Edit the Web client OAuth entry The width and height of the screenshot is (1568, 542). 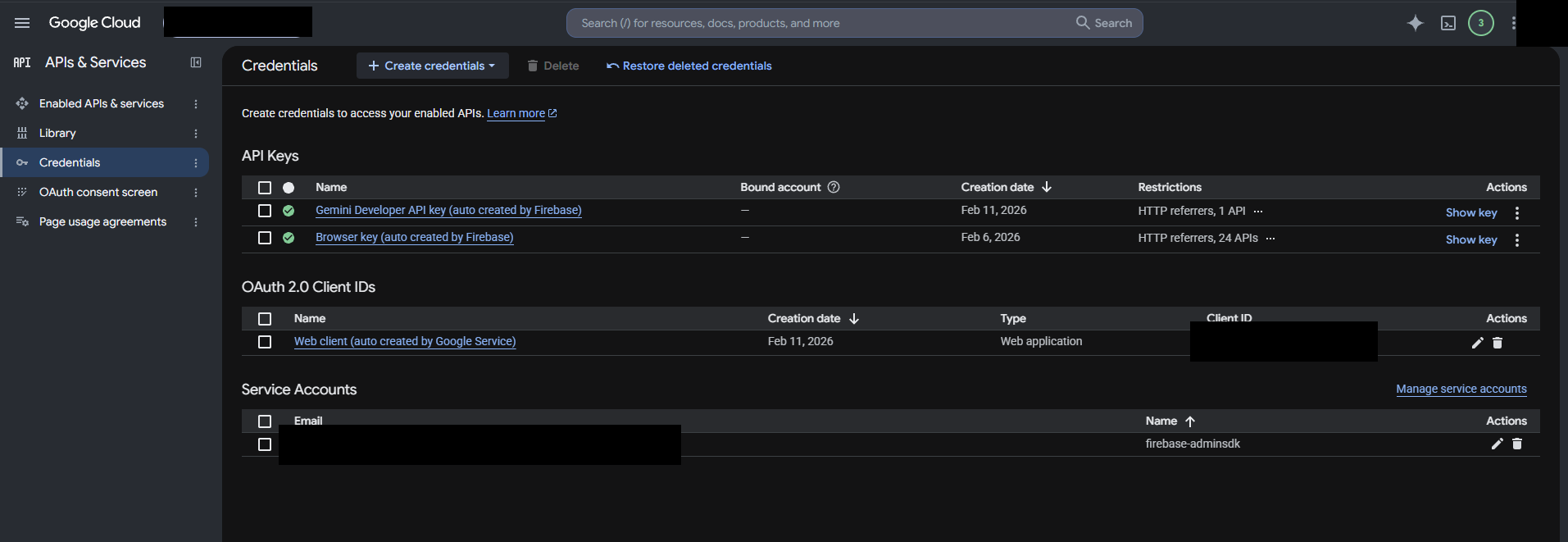click(1477, 343)
